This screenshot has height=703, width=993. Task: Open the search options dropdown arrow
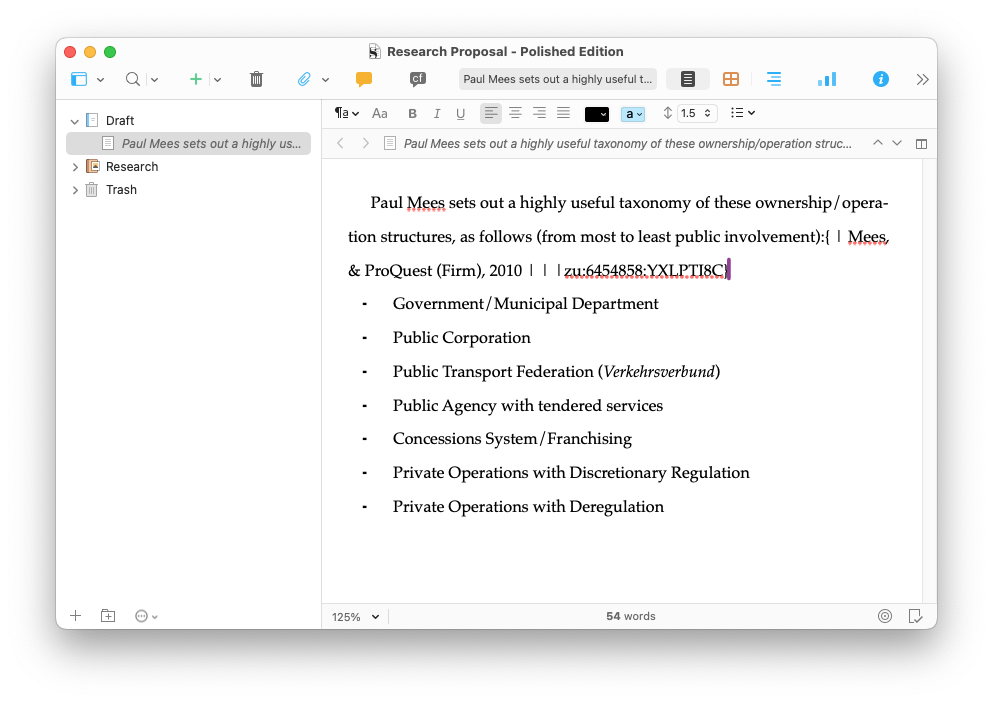click(x=155, y=80)
